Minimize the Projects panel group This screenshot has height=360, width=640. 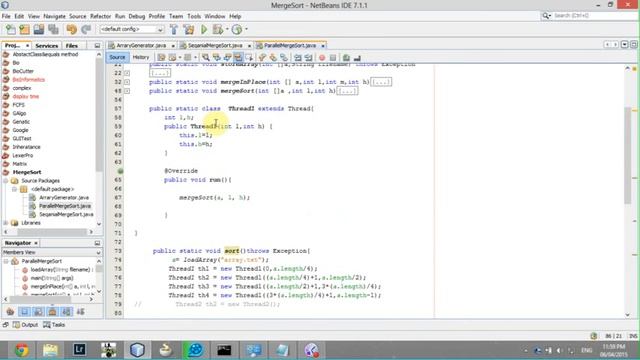click(x=97, y=46)
